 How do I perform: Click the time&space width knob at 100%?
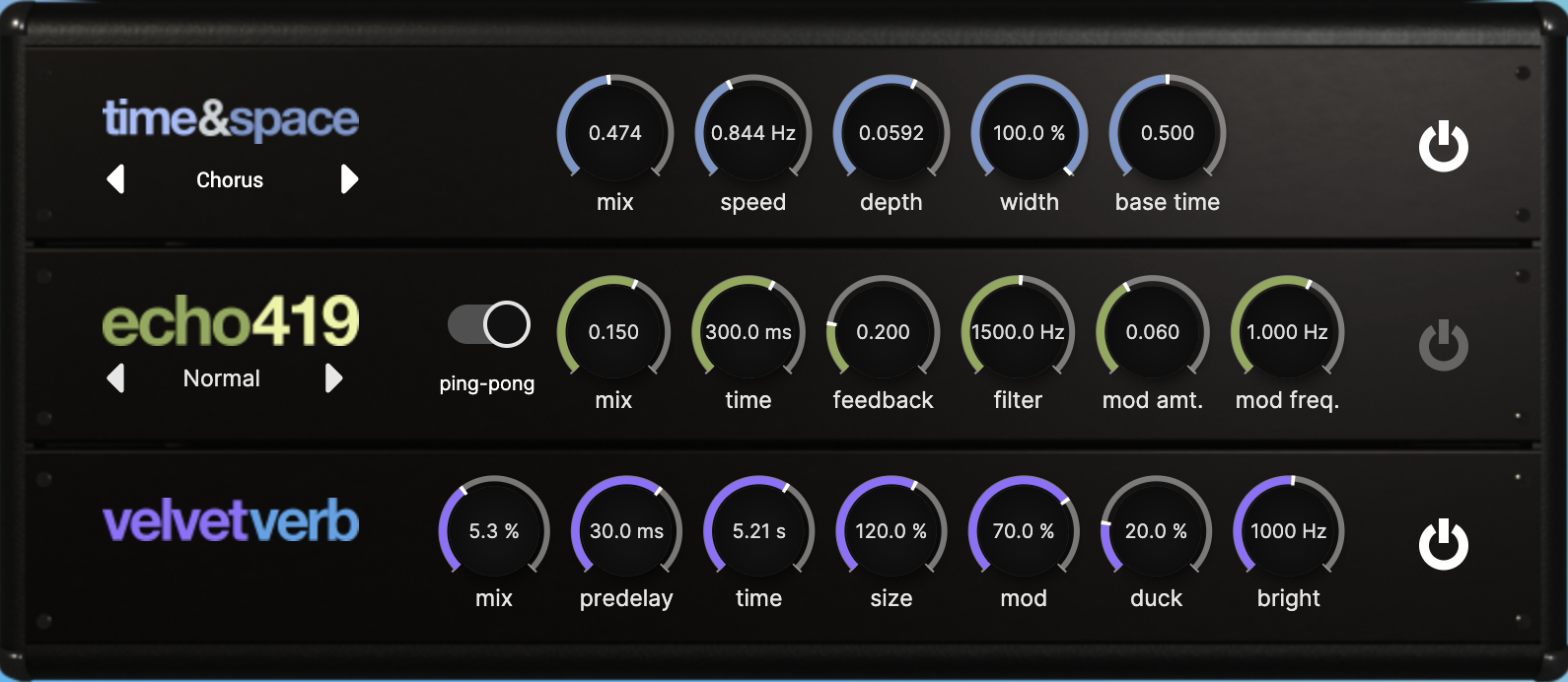click(1030, 133)
